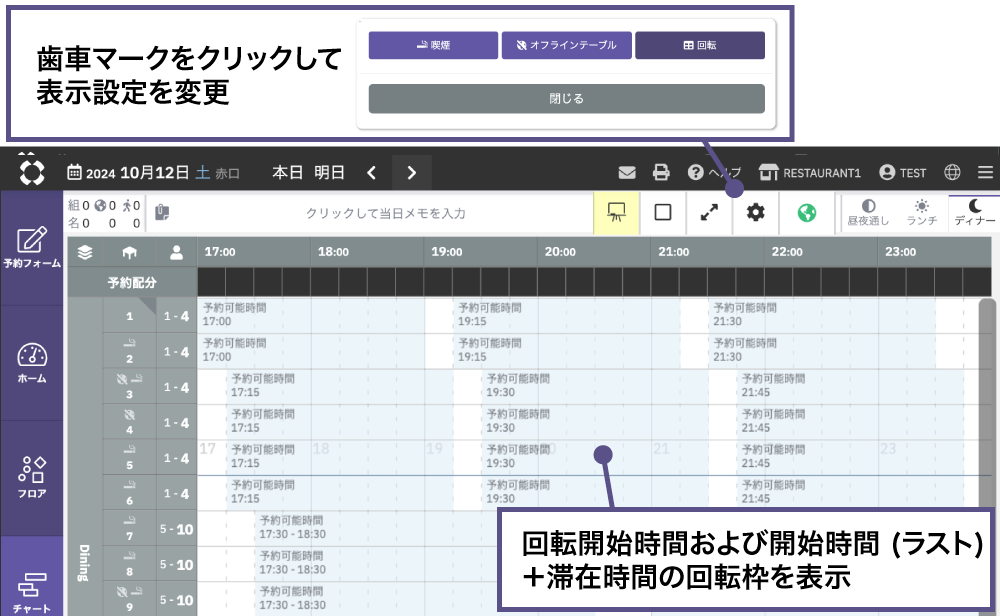Click table 3 slot 予約可能時間 17:15
The width and height of the screenshot is (1000, 616).
[x=339, y=386]
